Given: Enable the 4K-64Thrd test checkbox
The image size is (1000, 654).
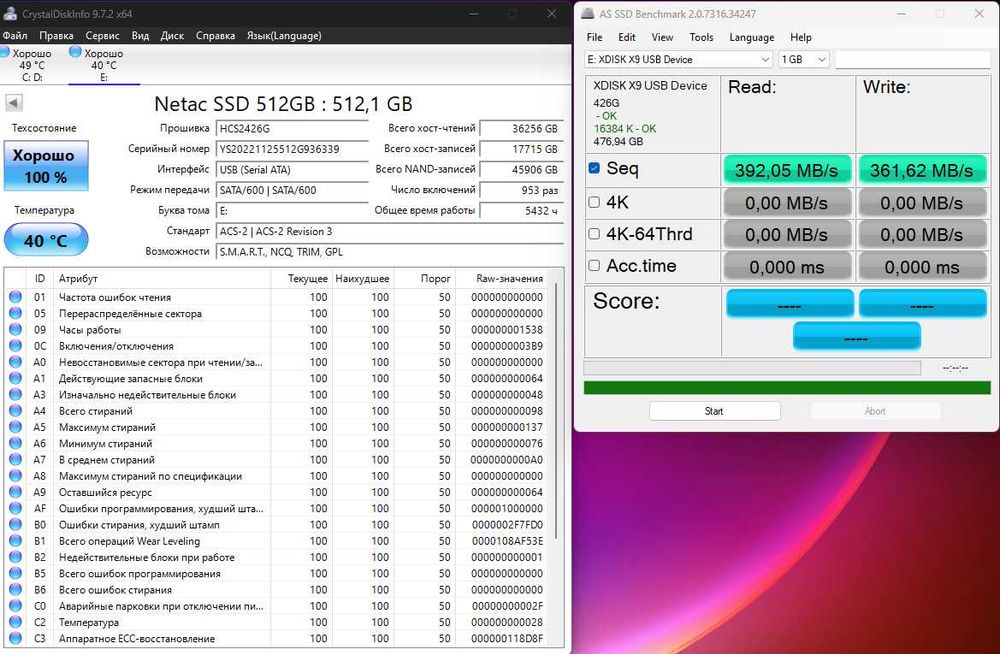Looking at the screenshot, I should click(594, 234).
